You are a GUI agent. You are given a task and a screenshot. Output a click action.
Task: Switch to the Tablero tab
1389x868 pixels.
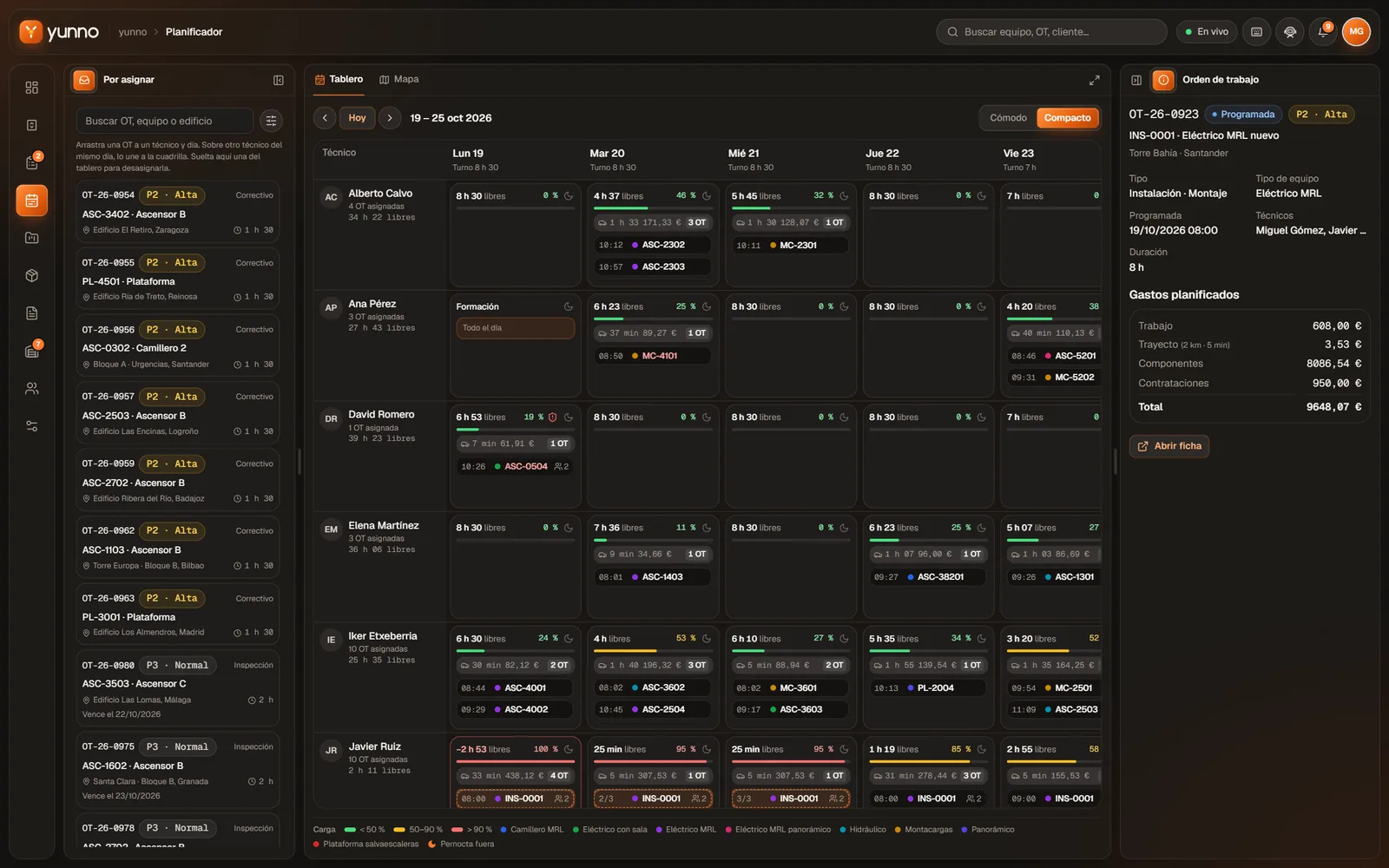pyautogui.click(x=339, y=79)
